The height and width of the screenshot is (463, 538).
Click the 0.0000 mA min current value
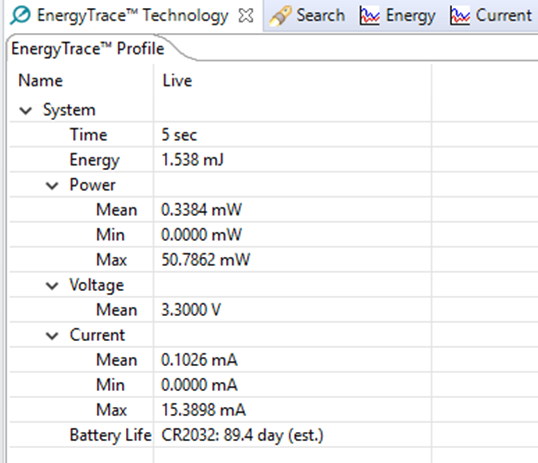[x=199, y=385]
